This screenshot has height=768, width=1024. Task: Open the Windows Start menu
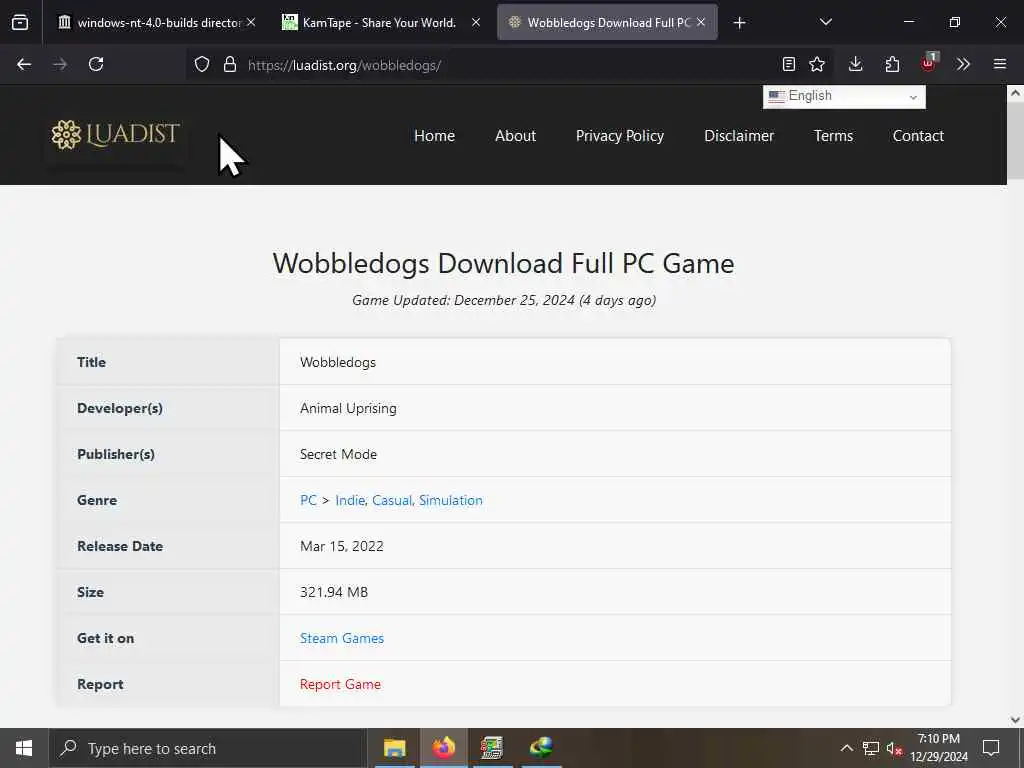pyautogui.click(x=24, y=748)
